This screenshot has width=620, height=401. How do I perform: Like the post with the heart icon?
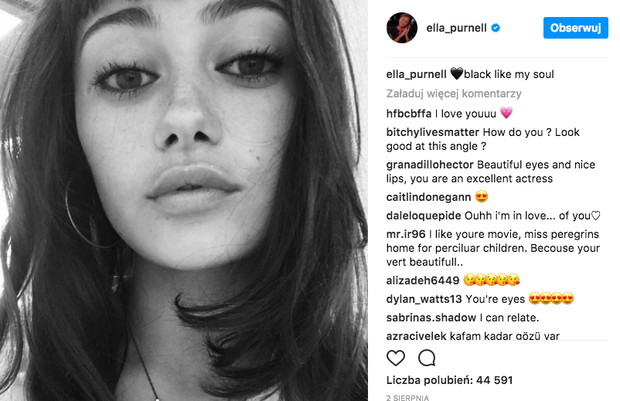tap(395, 357)
